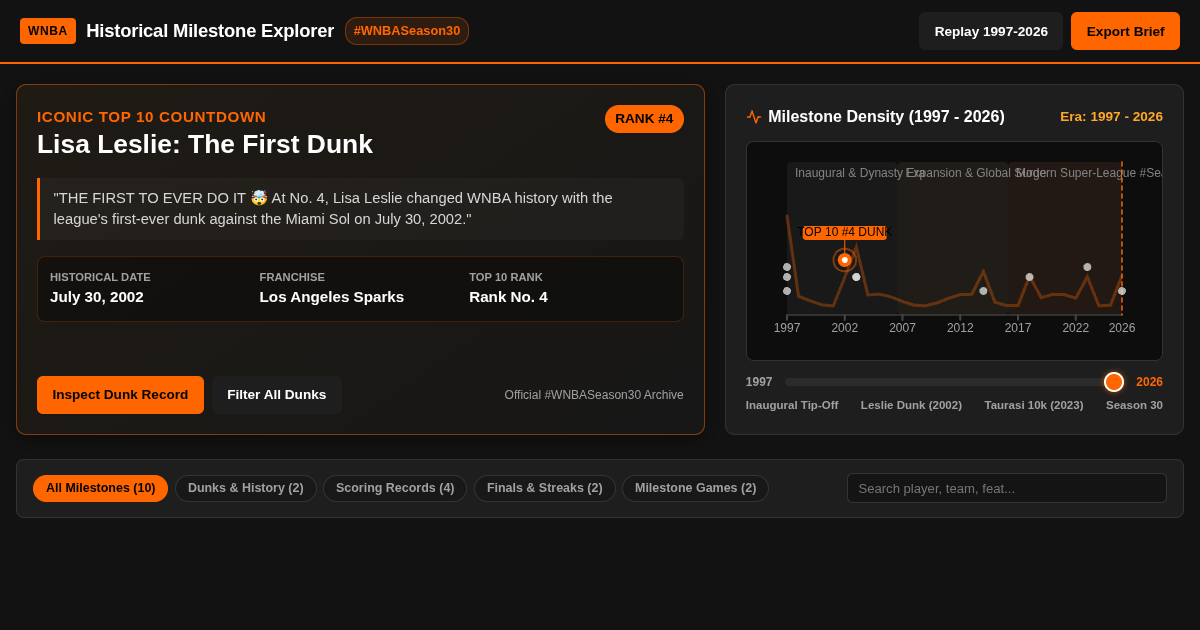Filter by Milestone Games (2)
1200x630 pixels.
pyautogui.click(x=696, y=488)
